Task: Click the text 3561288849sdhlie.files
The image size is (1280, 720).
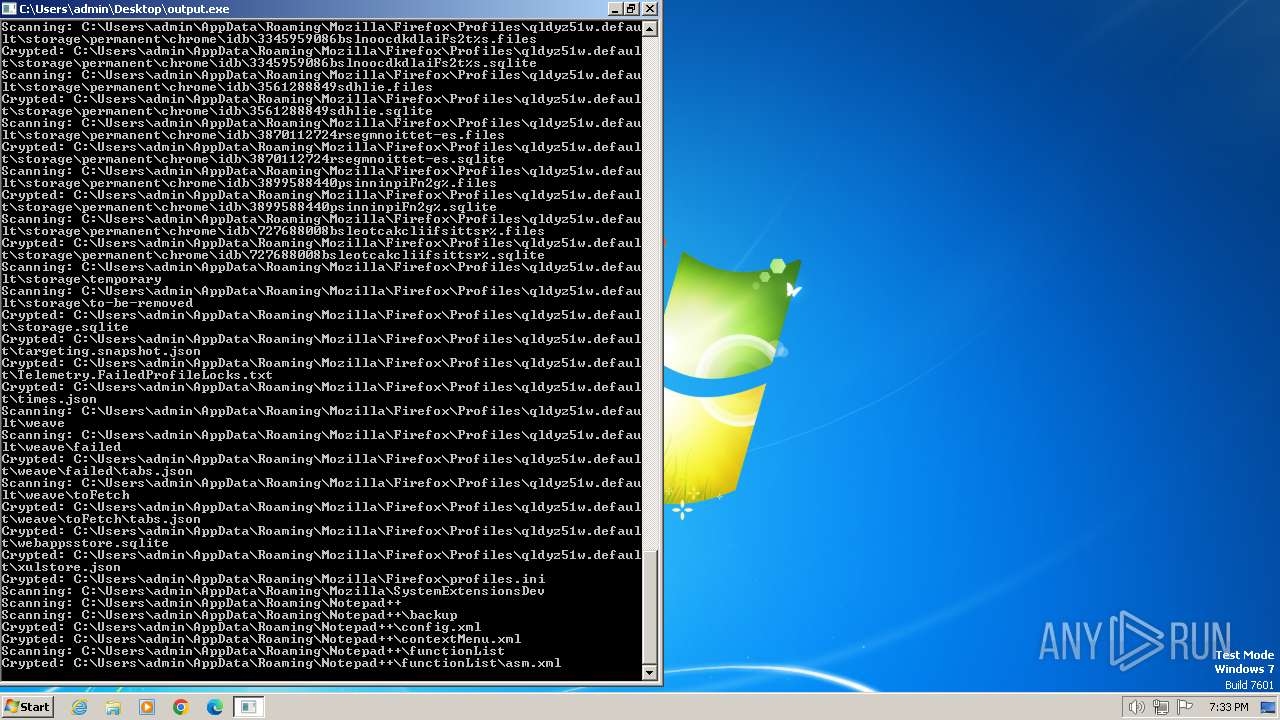Action: click(341, 87)
